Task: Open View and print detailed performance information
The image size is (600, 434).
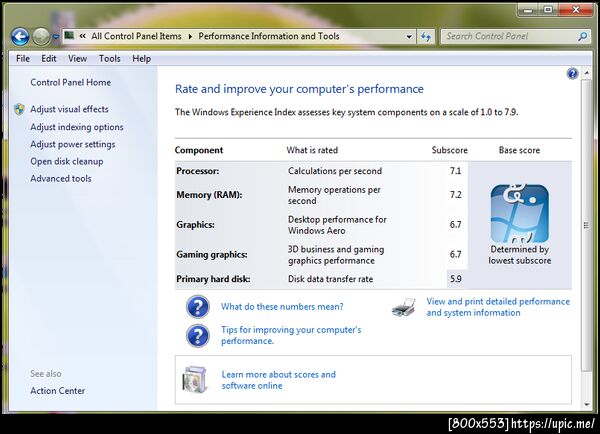Action: point(498,307)
